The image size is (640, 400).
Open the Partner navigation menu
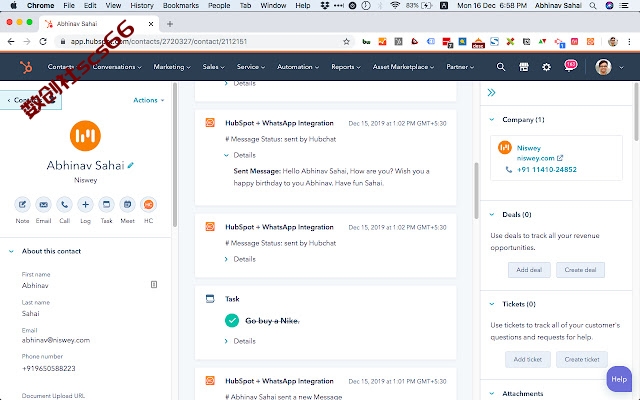(x=460, y=67)
